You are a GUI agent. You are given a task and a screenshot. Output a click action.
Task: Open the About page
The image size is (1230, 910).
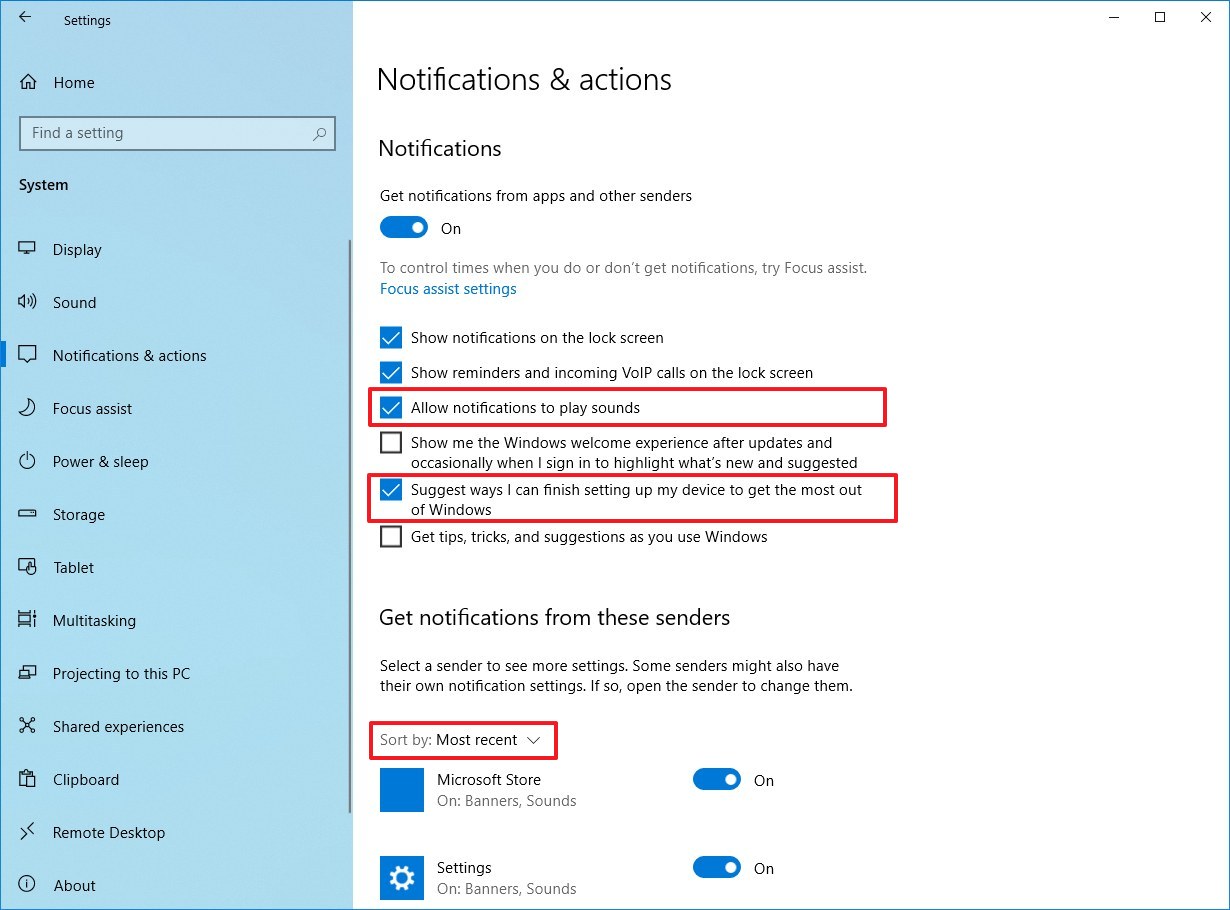point(74,886)
